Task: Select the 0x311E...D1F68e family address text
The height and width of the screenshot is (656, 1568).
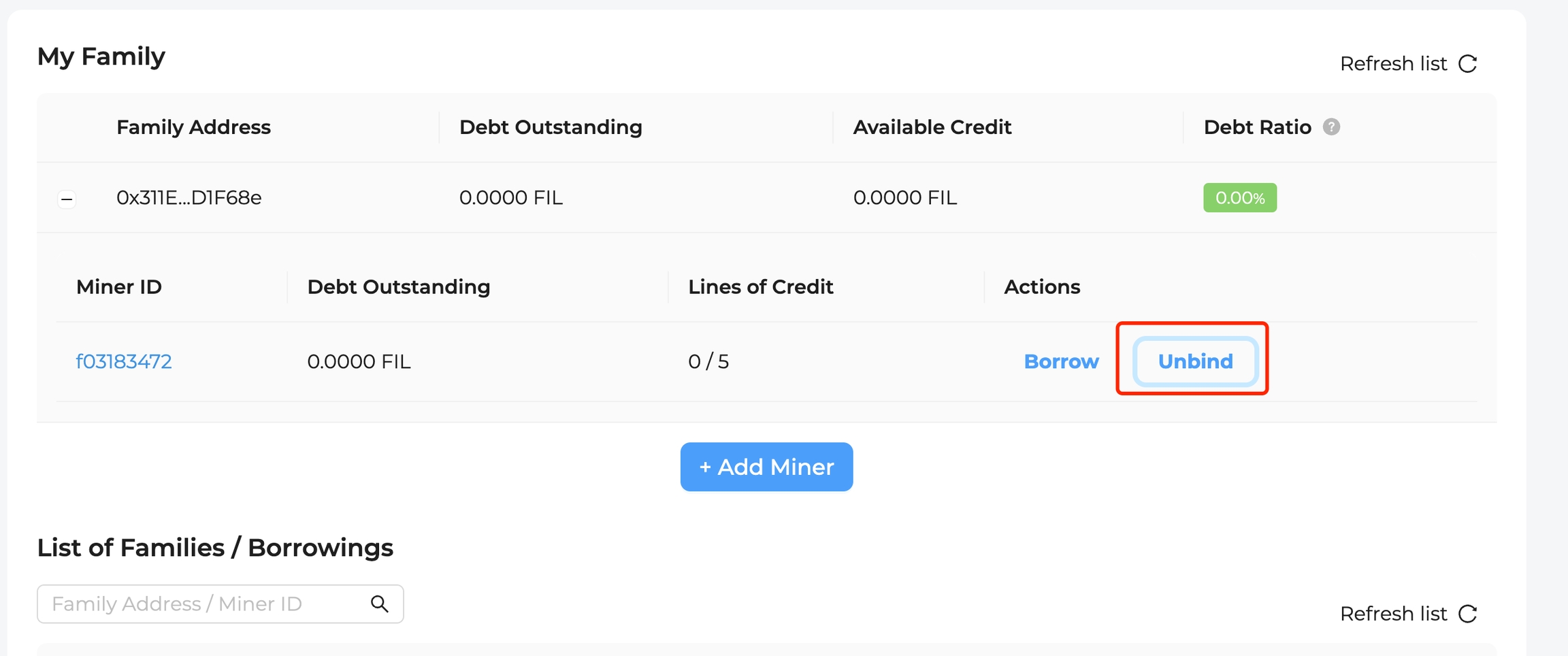Action: [189, 198]
